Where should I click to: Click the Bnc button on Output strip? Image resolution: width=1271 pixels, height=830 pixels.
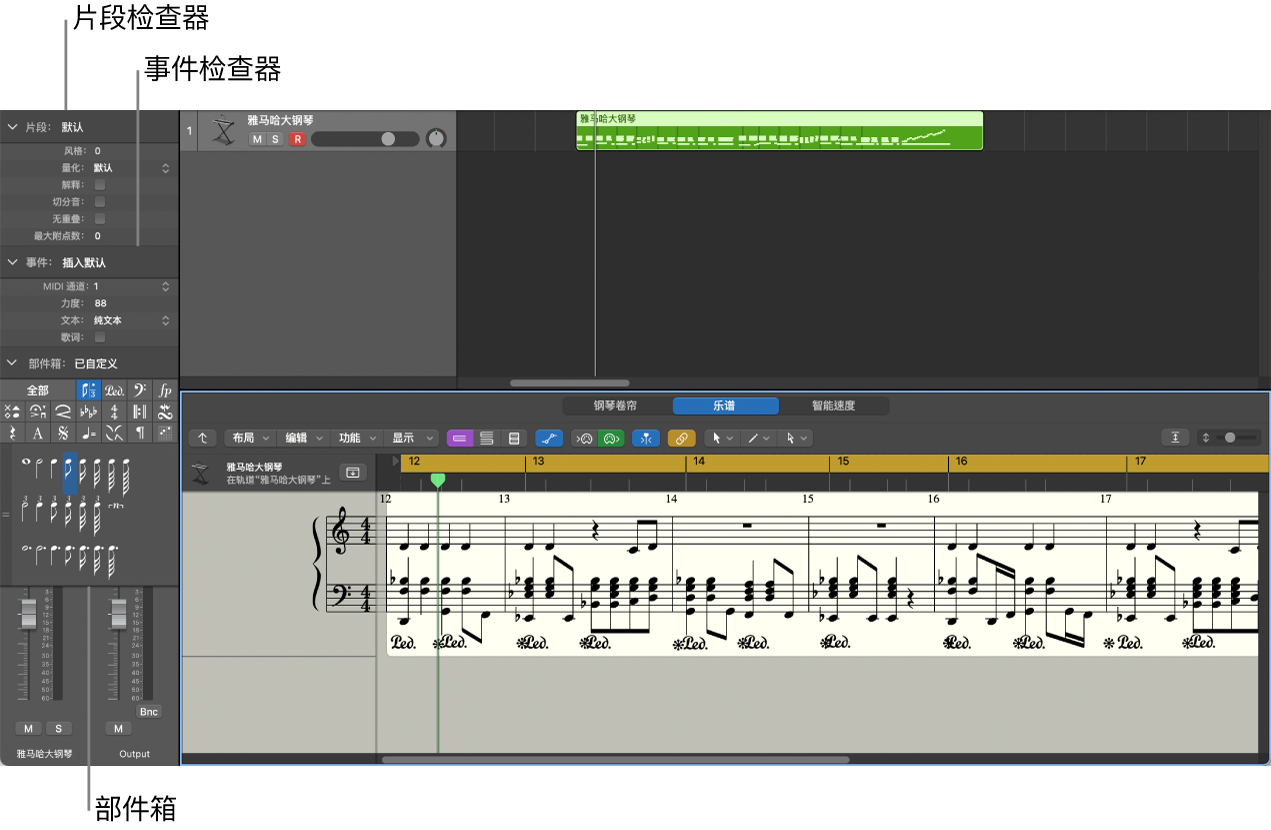(x=149, y=712)
